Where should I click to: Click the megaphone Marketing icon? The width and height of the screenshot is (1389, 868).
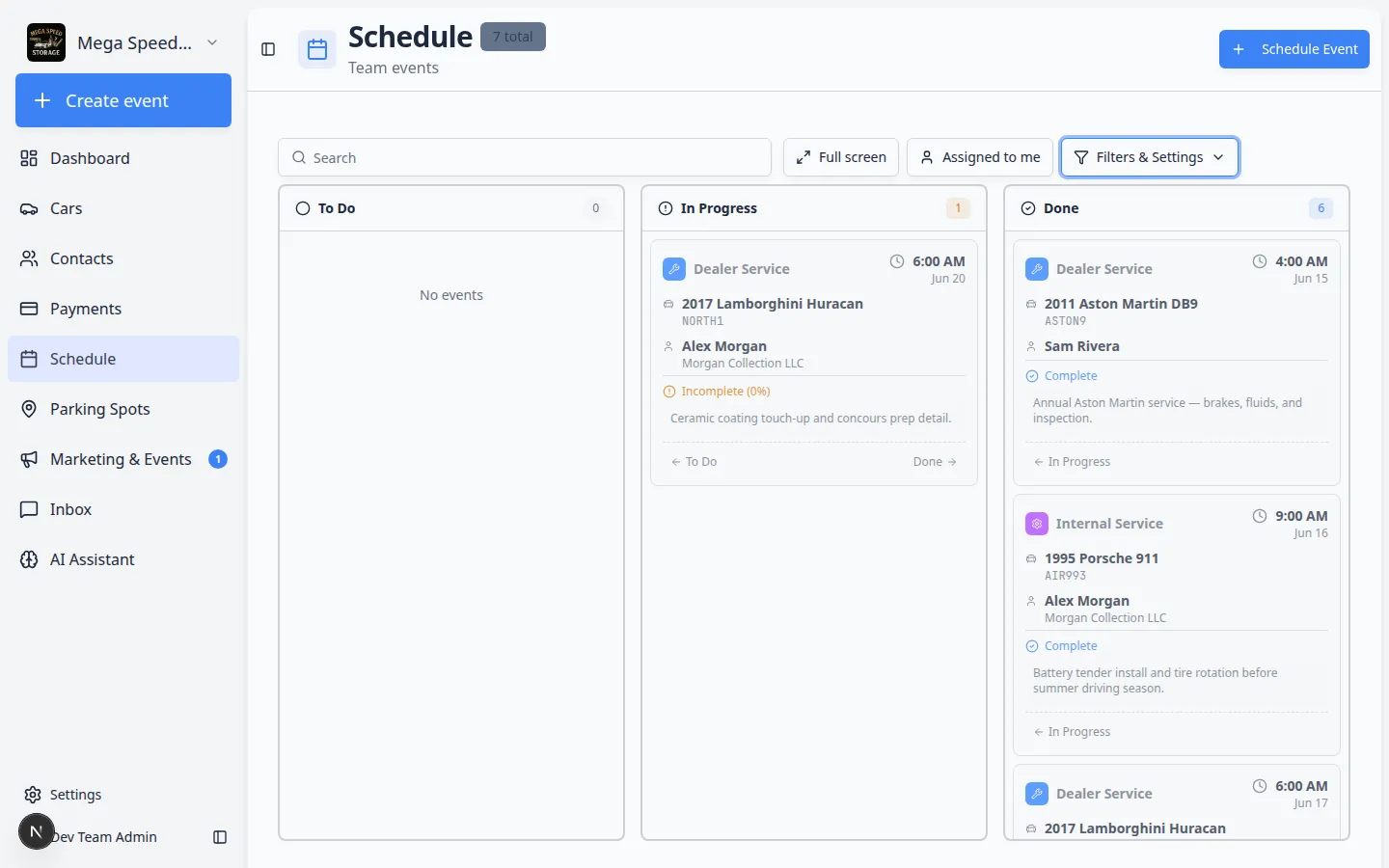[29, 459]
